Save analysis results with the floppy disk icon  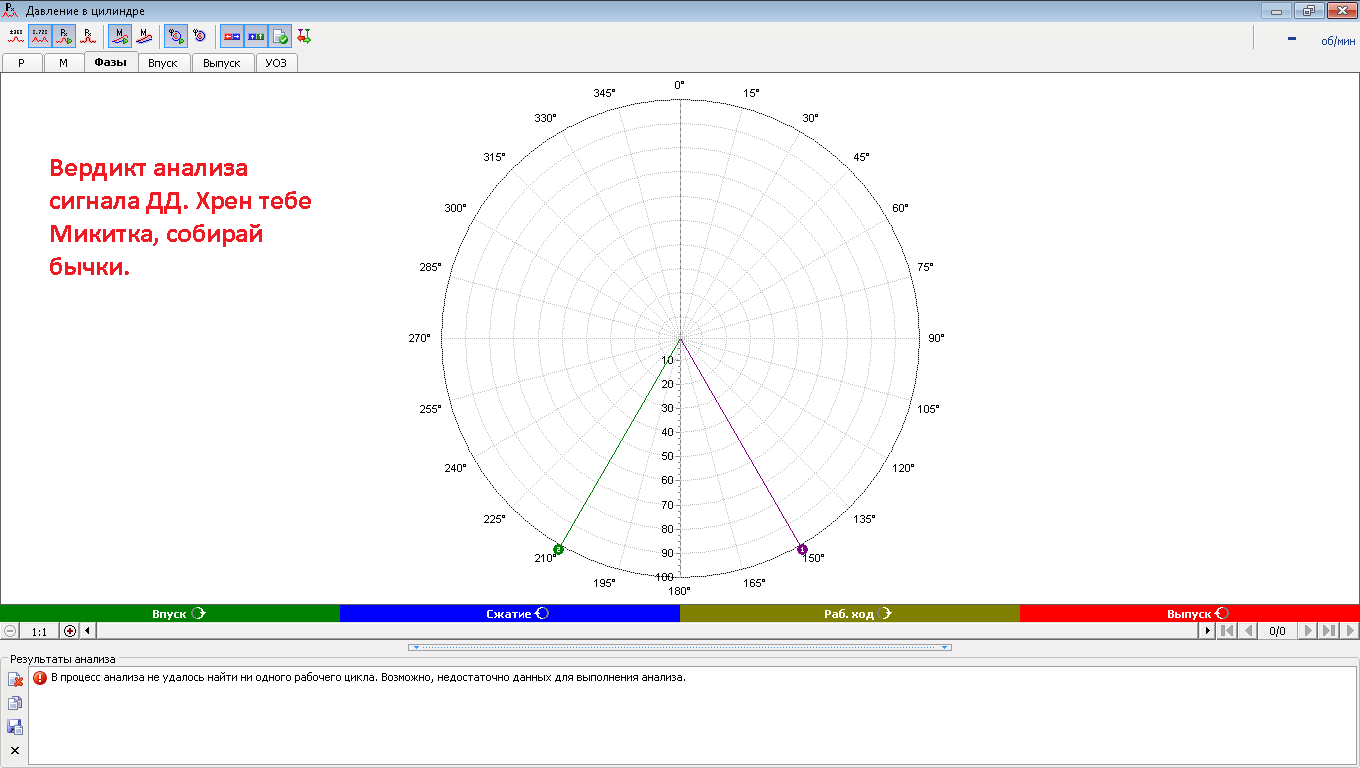click(15, 727)
